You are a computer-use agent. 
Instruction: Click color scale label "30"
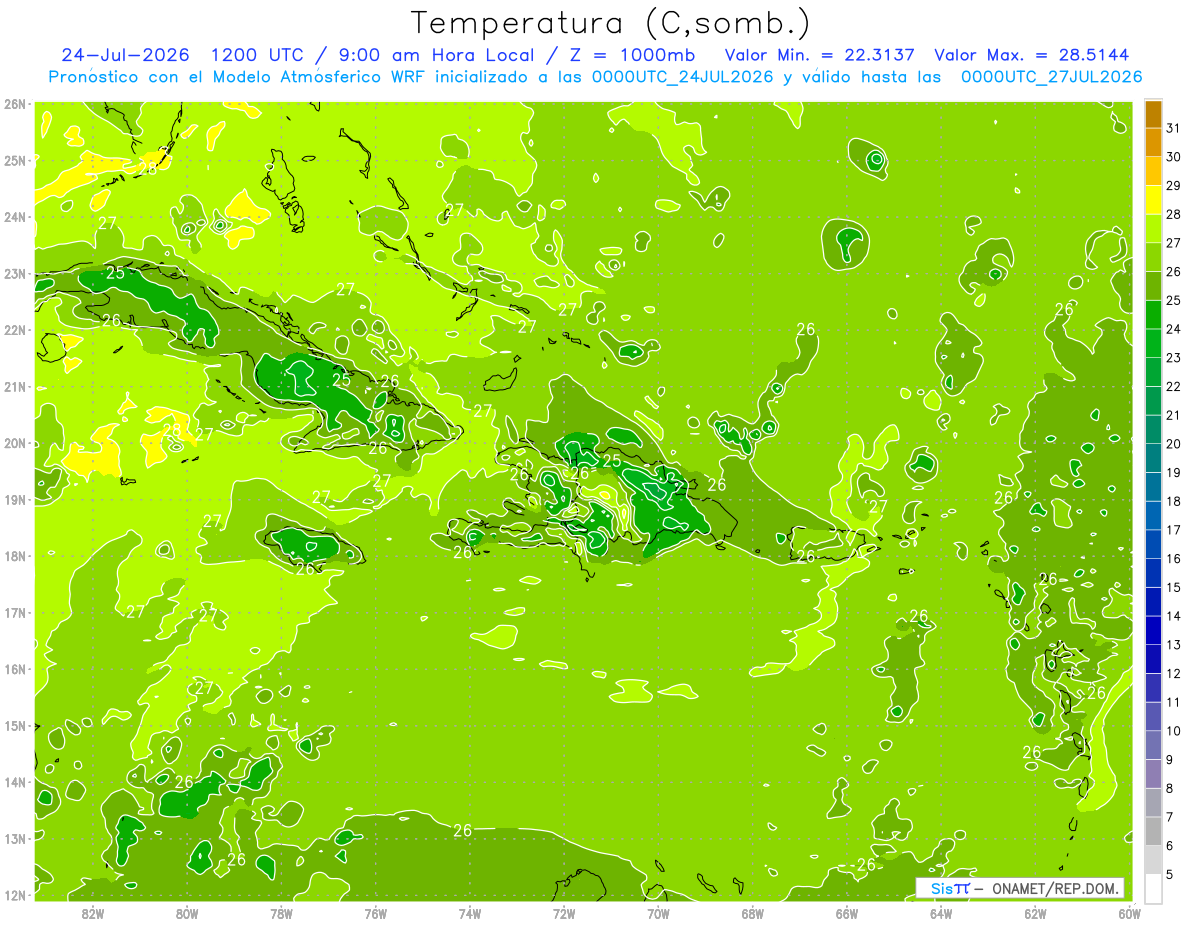click(x=1173, y=157)
